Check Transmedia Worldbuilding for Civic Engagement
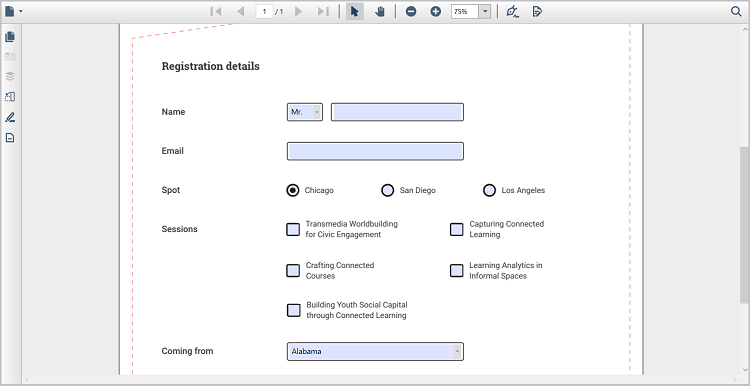Image resolution: width=750 pixels, height=386 pixels. tap(293, 230)
